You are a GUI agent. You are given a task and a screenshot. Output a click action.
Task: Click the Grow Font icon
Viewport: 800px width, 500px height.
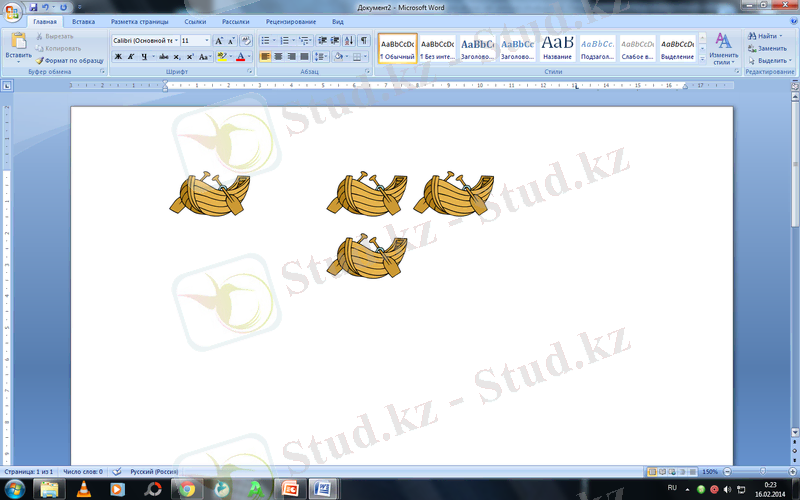click(219, 41)
